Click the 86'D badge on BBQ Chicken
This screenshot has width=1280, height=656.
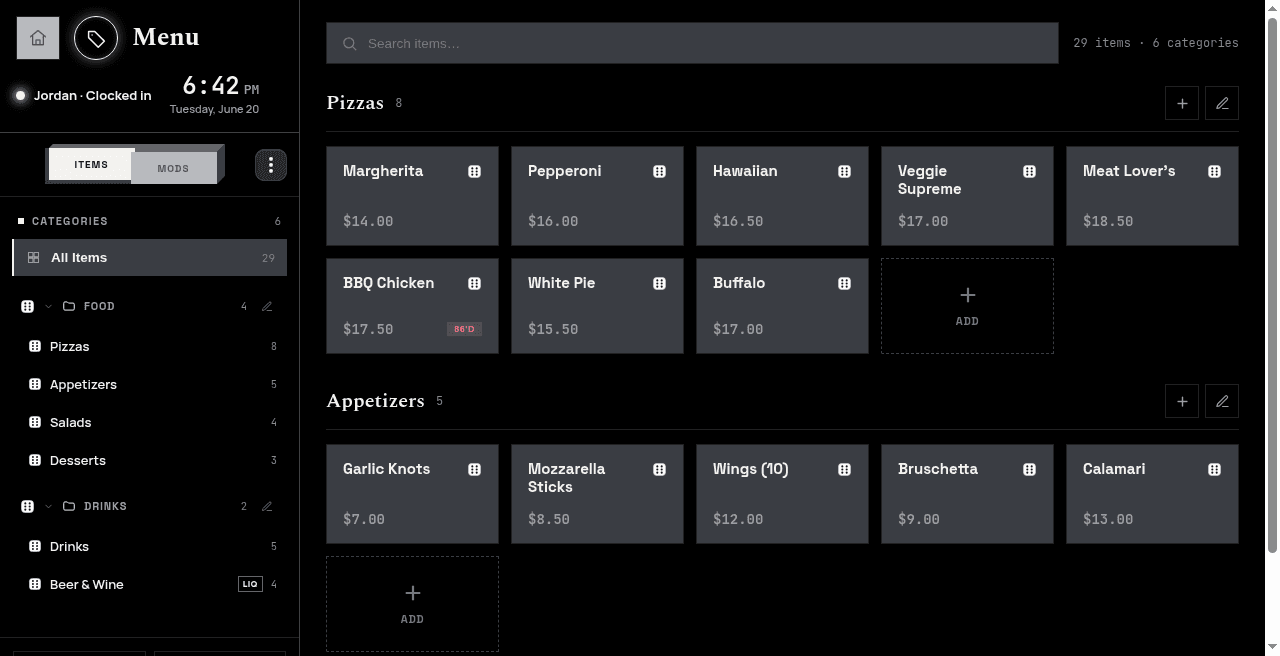click(464, 329)
